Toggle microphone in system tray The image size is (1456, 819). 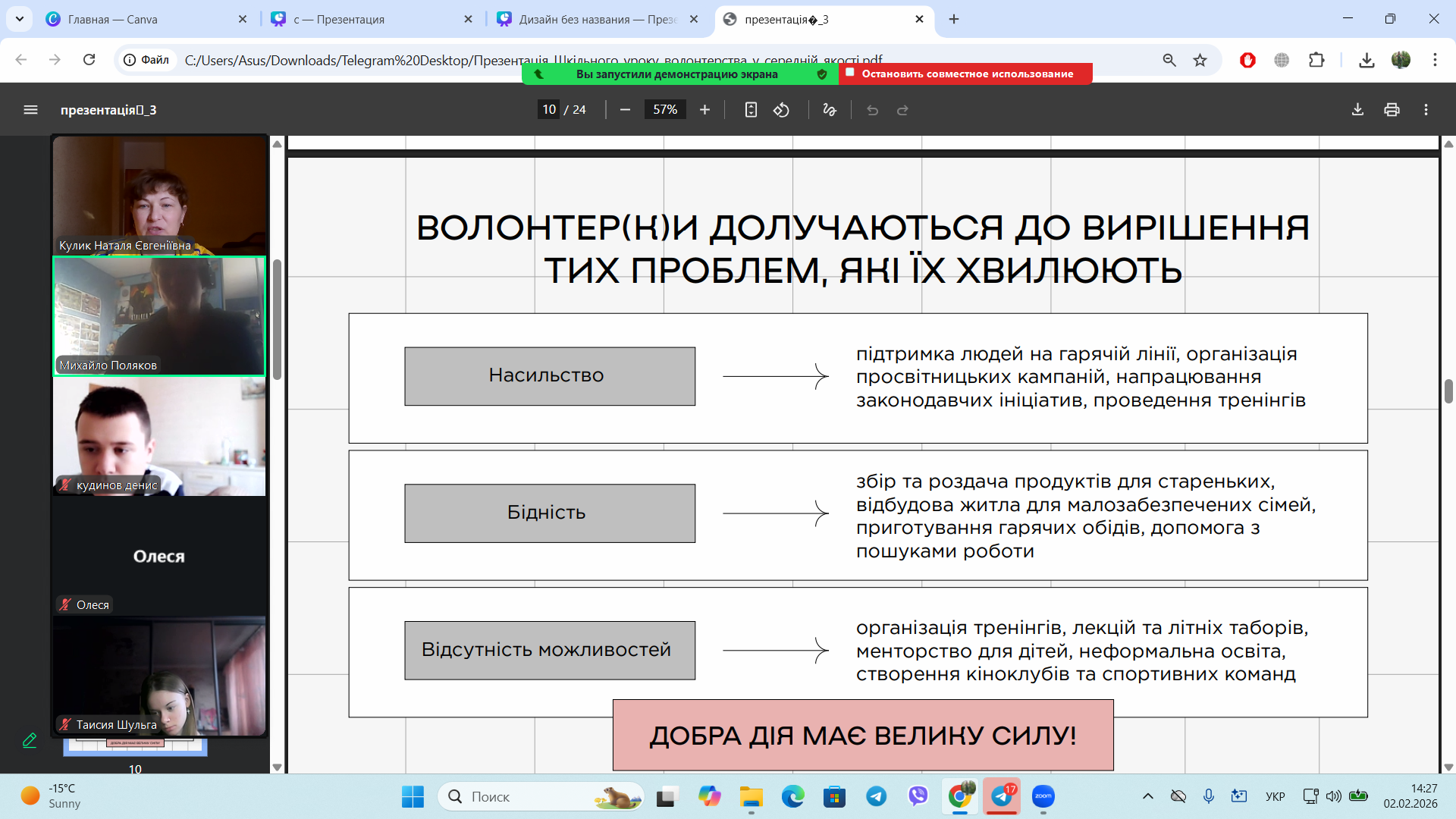pos(1208,796)
